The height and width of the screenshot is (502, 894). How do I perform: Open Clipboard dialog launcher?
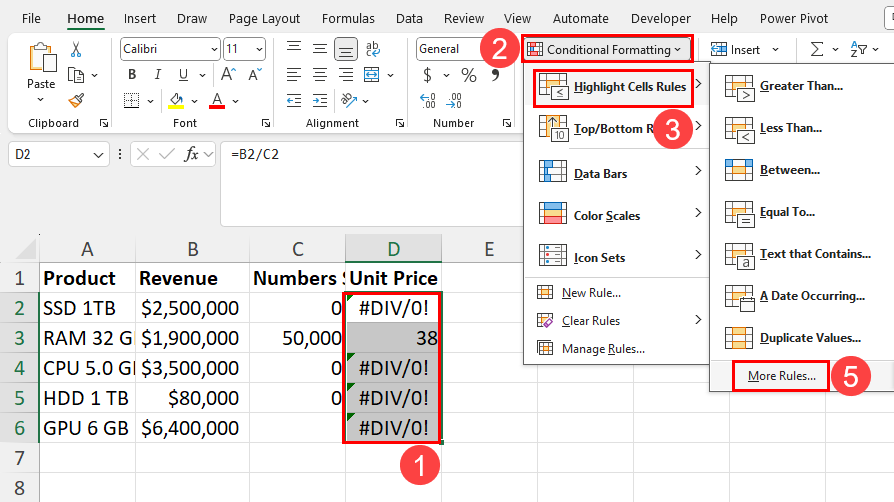(x=104, y=123)
